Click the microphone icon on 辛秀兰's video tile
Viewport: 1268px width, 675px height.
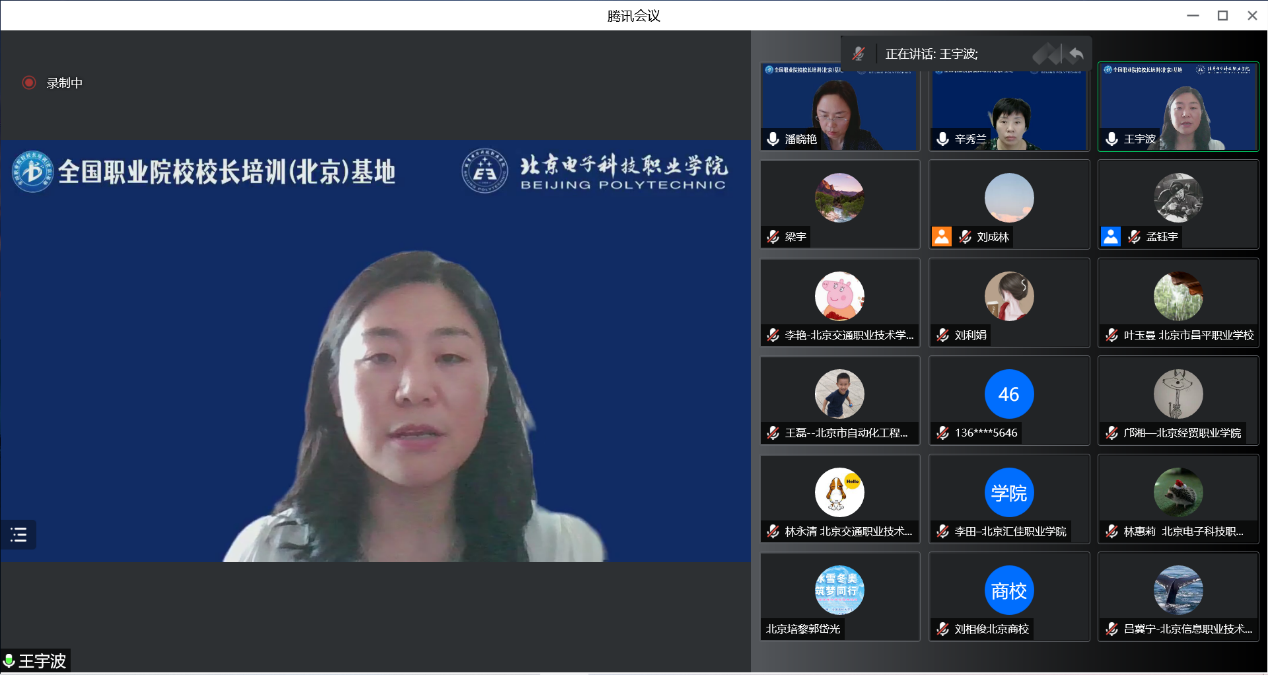click(942, 139)
